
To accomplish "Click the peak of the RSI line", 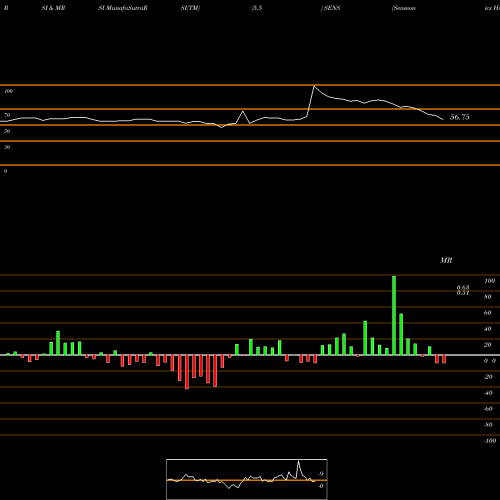I will pyautogui.click(x=314, y=86).
